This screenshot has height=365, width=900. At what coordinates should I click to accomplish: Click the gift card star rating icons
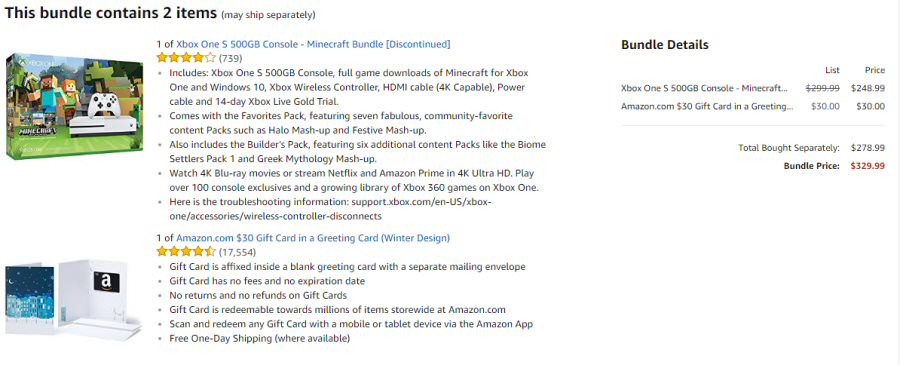click(x=186, y=251)
